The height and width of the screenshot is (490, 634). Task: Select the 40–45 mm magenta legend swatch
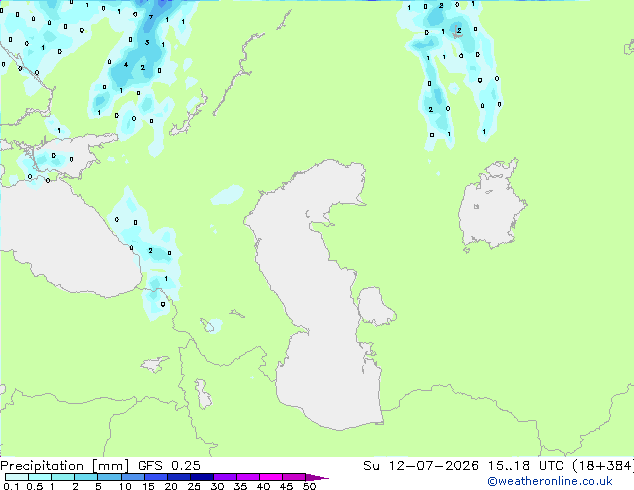(271, 477)
